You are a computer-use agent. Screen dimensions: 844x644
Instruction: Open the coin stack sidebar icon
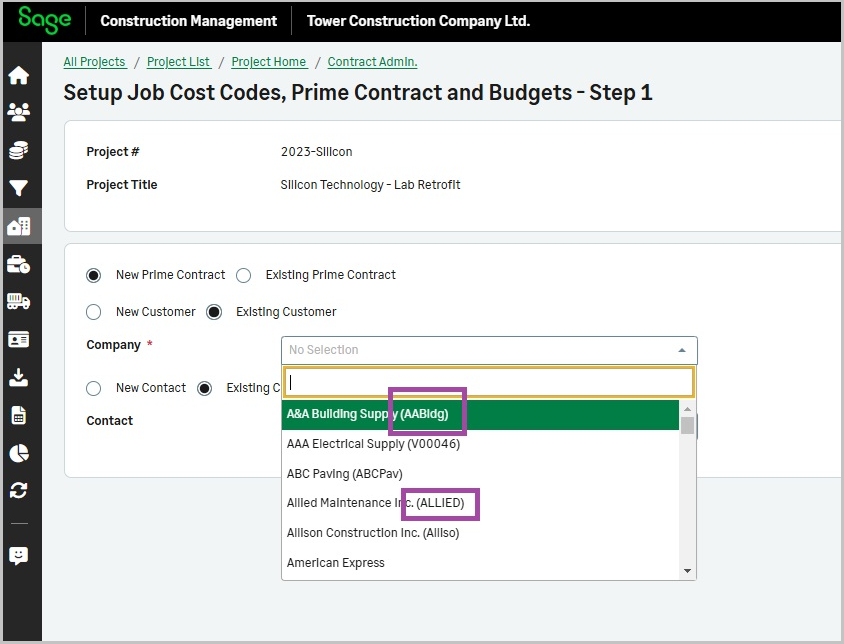19,150
